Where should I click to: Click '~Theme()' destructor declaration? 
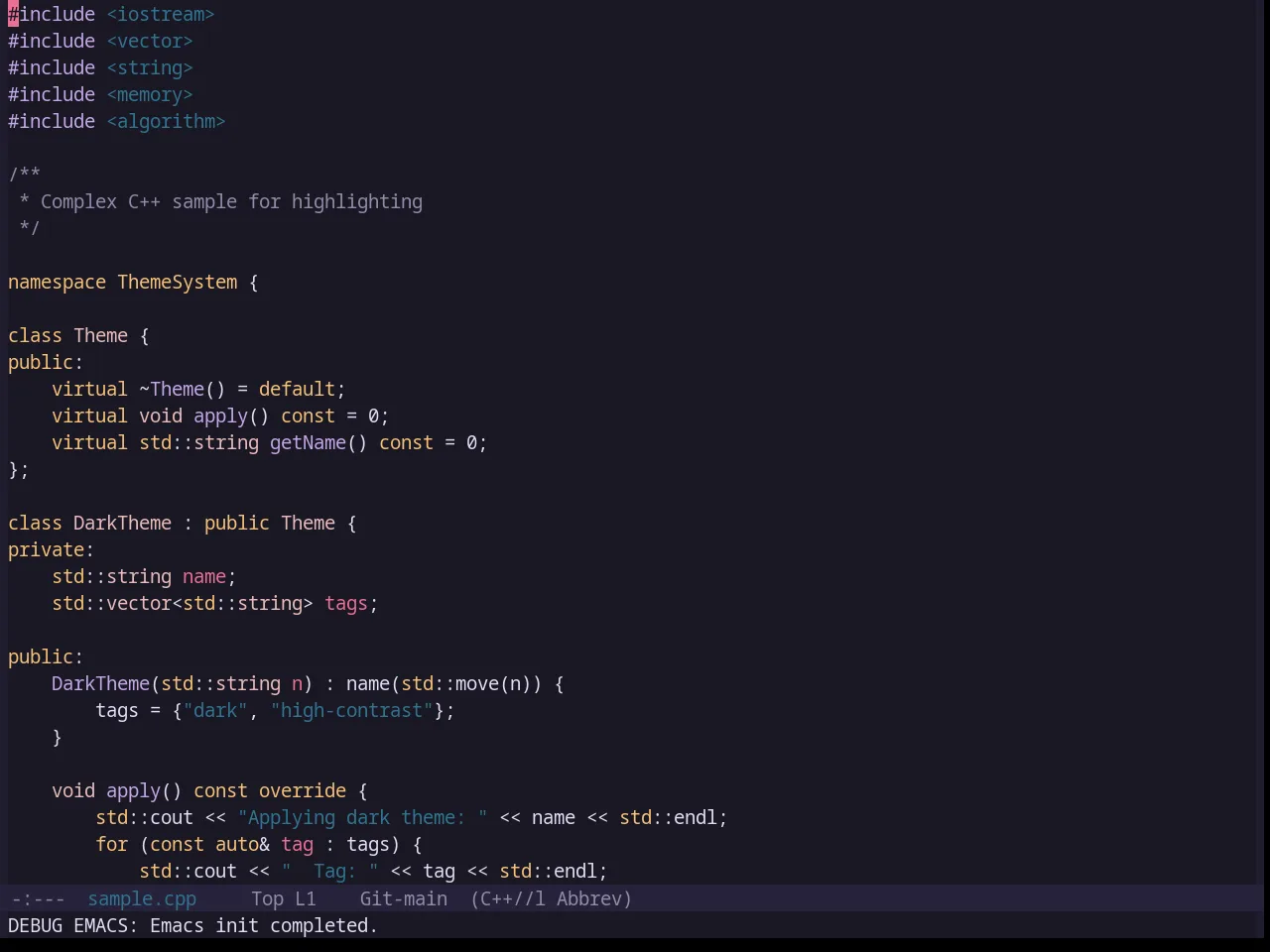(x=183, y=389)
